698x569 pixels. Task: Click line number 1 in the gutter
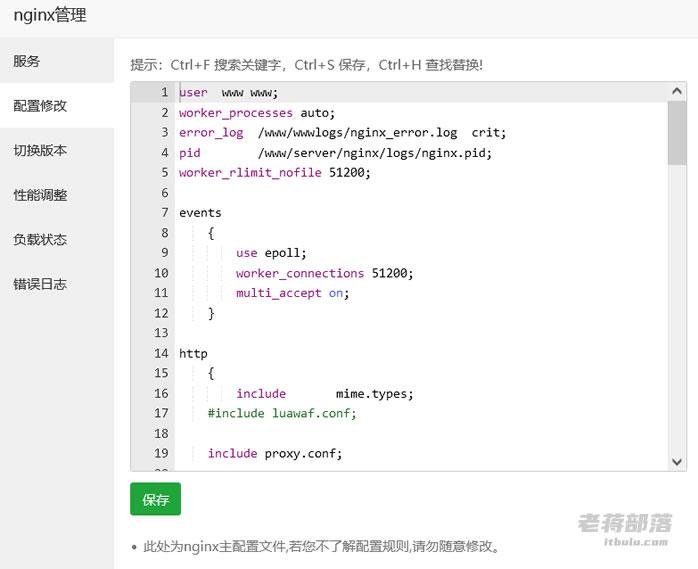point(164,93)
